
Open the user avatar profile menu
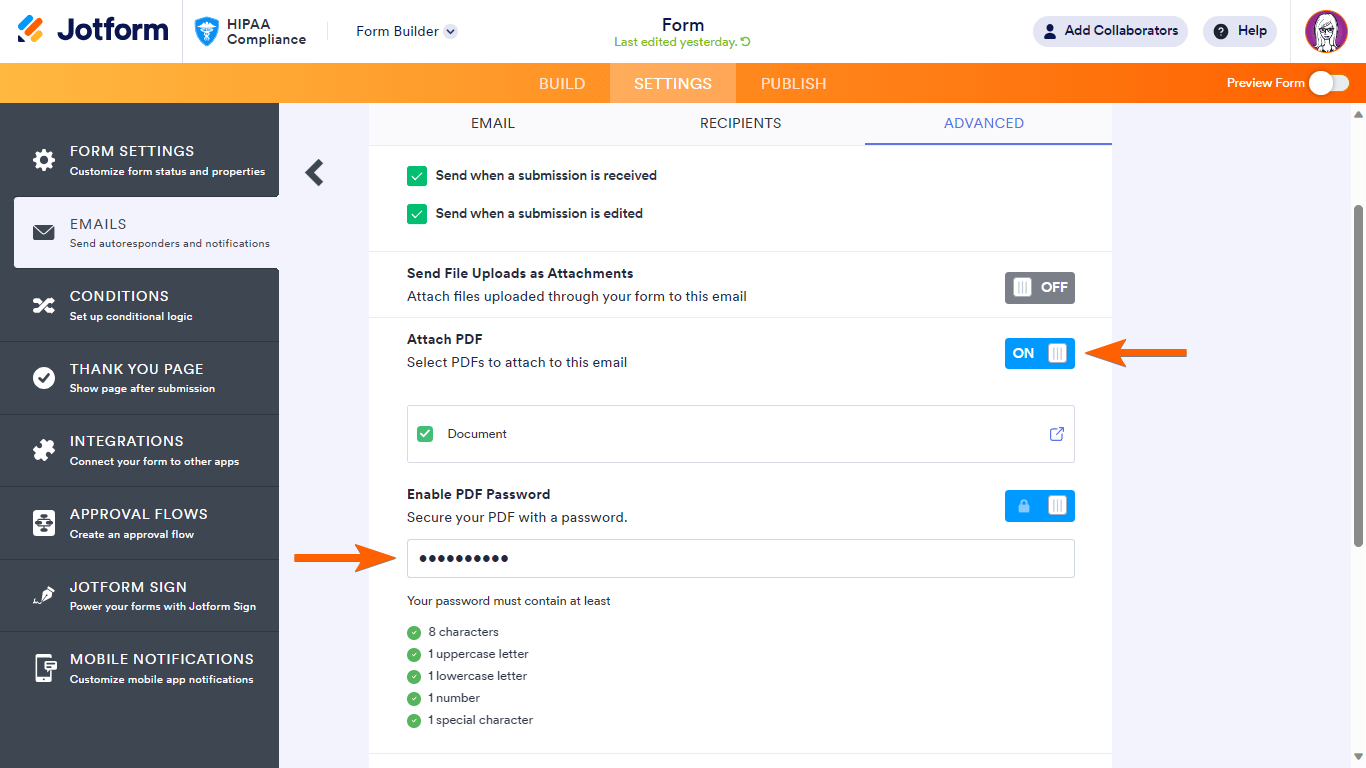(x=1326, y=31)
